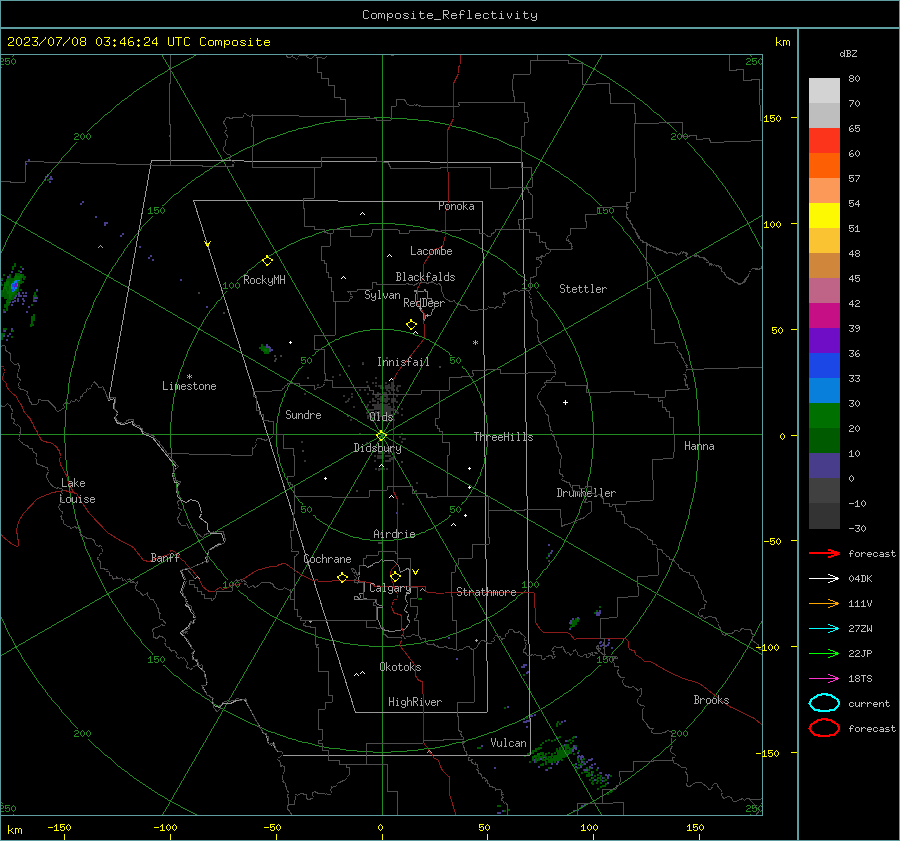Click the Lacombe label
This screenshot has height=841, width=900.
click(x=431, y=251)
